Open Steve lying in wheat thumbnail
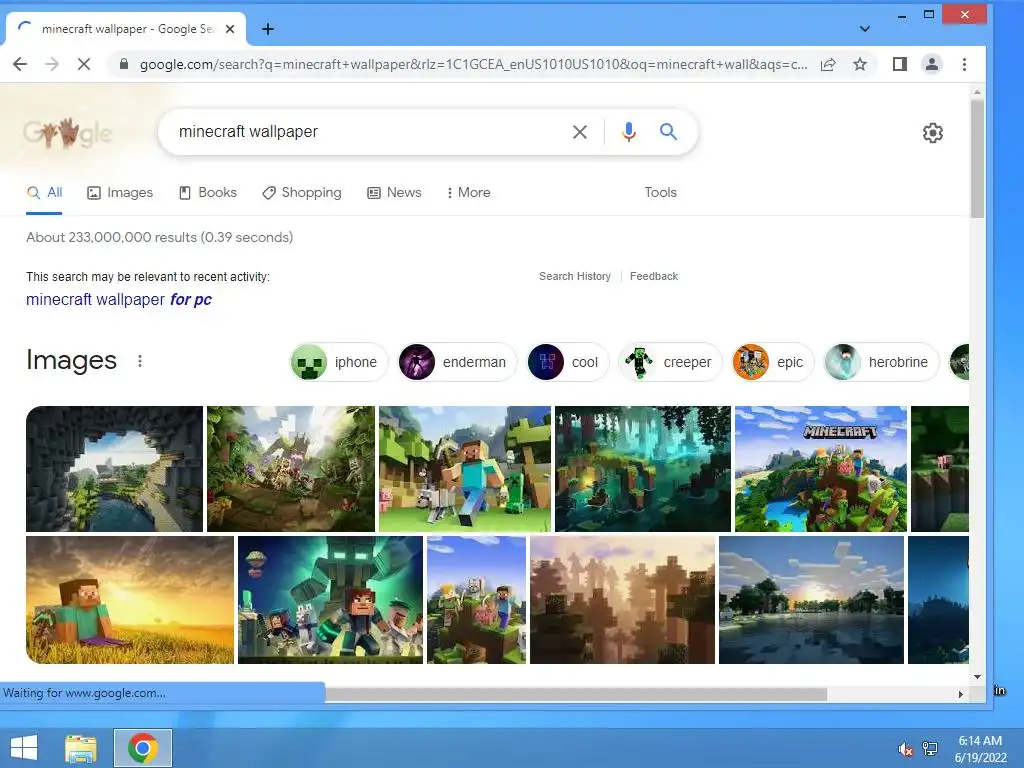This screenshot has width=1024, height=768. [130, 600]
